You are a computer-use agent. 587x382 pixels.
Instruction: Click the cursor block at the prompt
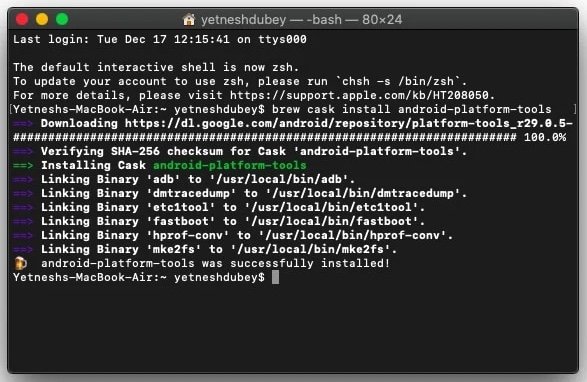pos(275,278)
